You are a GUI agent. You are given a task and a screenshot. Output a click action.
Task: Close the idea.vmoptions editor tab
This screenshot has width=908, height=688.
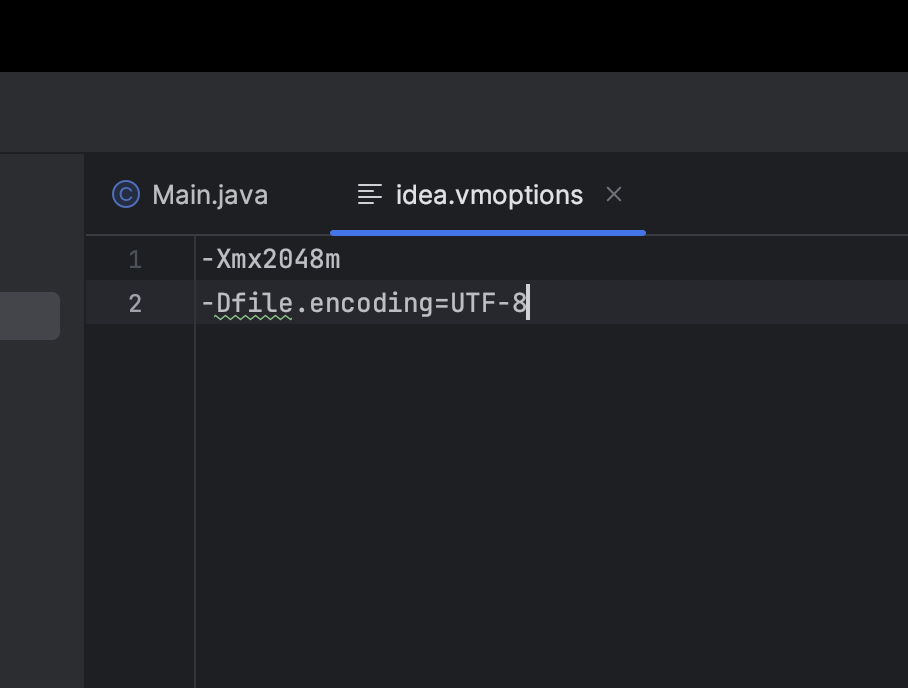coord(614,195)
